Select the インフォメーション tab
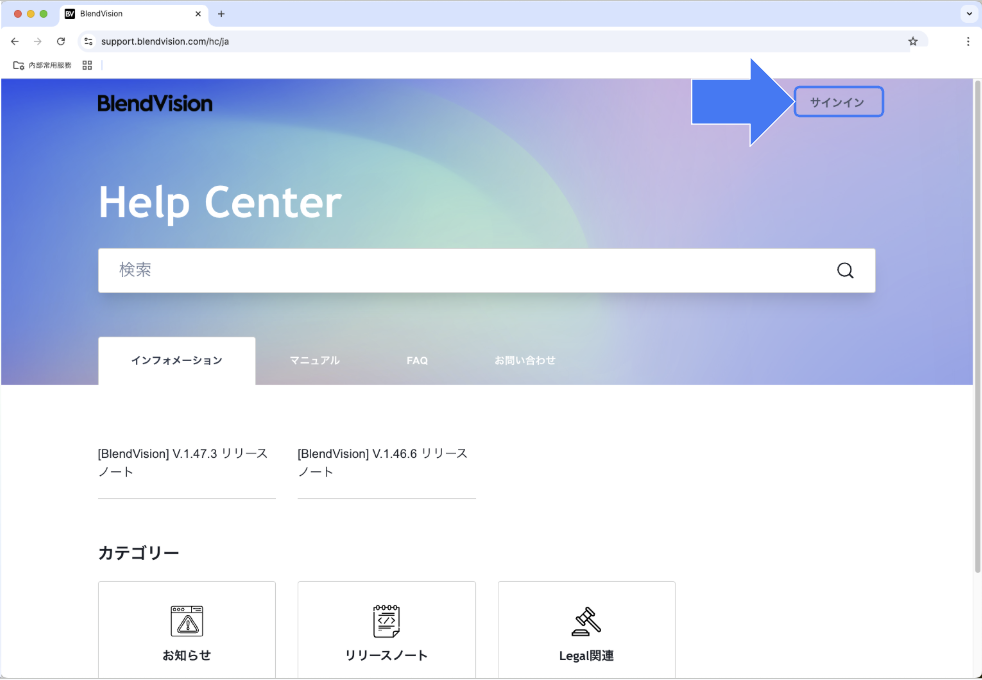This screenshot has height=680, width=982. click(x=177, y=361)
